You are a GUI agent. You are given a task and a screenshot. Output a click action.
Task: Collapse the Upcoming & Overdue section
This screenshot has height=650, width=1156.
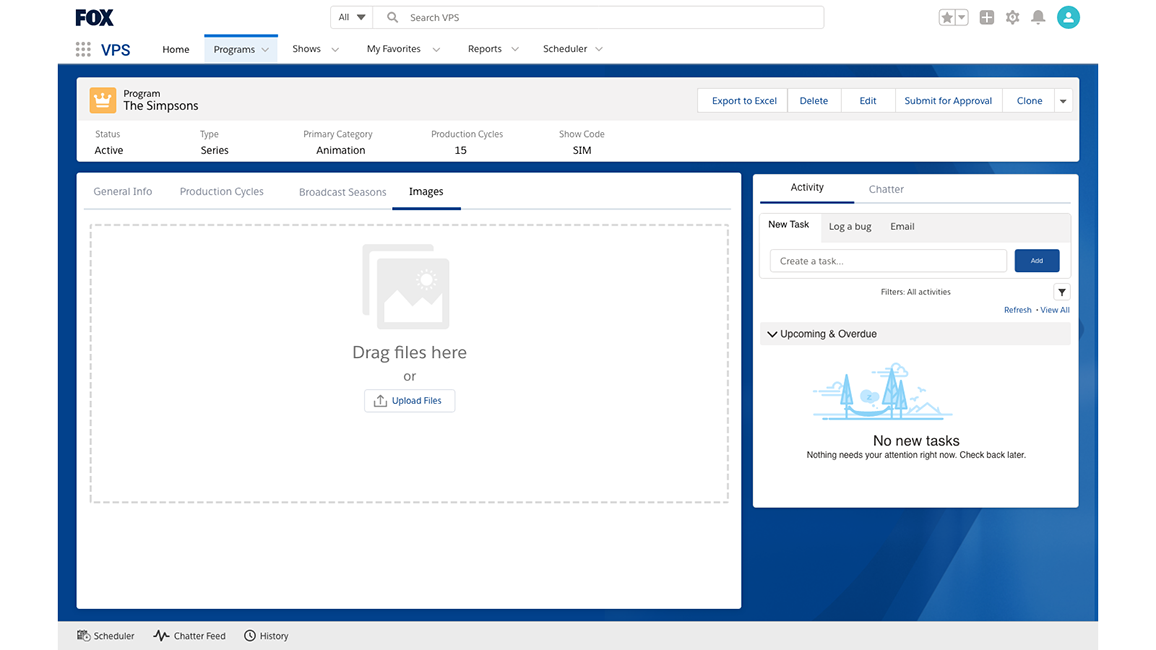772,333
